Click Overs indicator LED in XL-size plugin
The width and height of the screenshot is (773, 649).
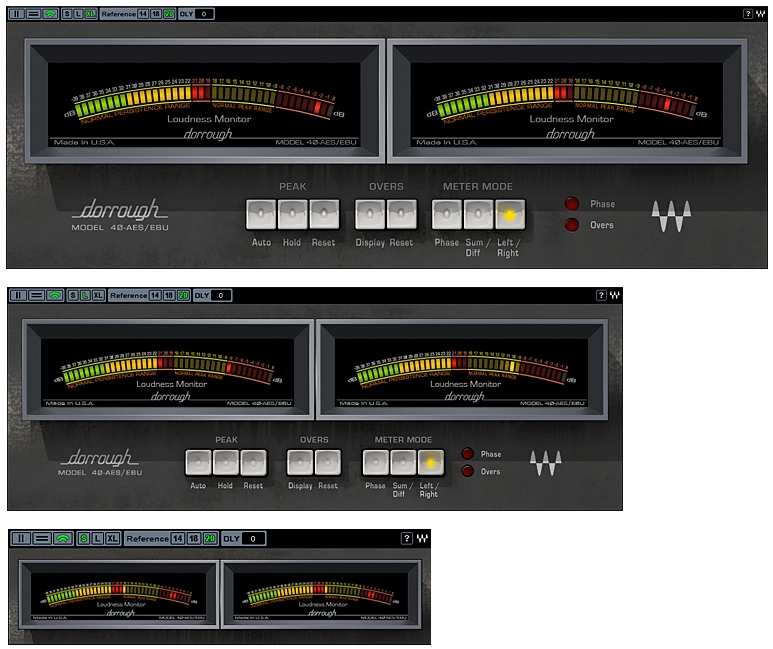click(x=572, y=225)
